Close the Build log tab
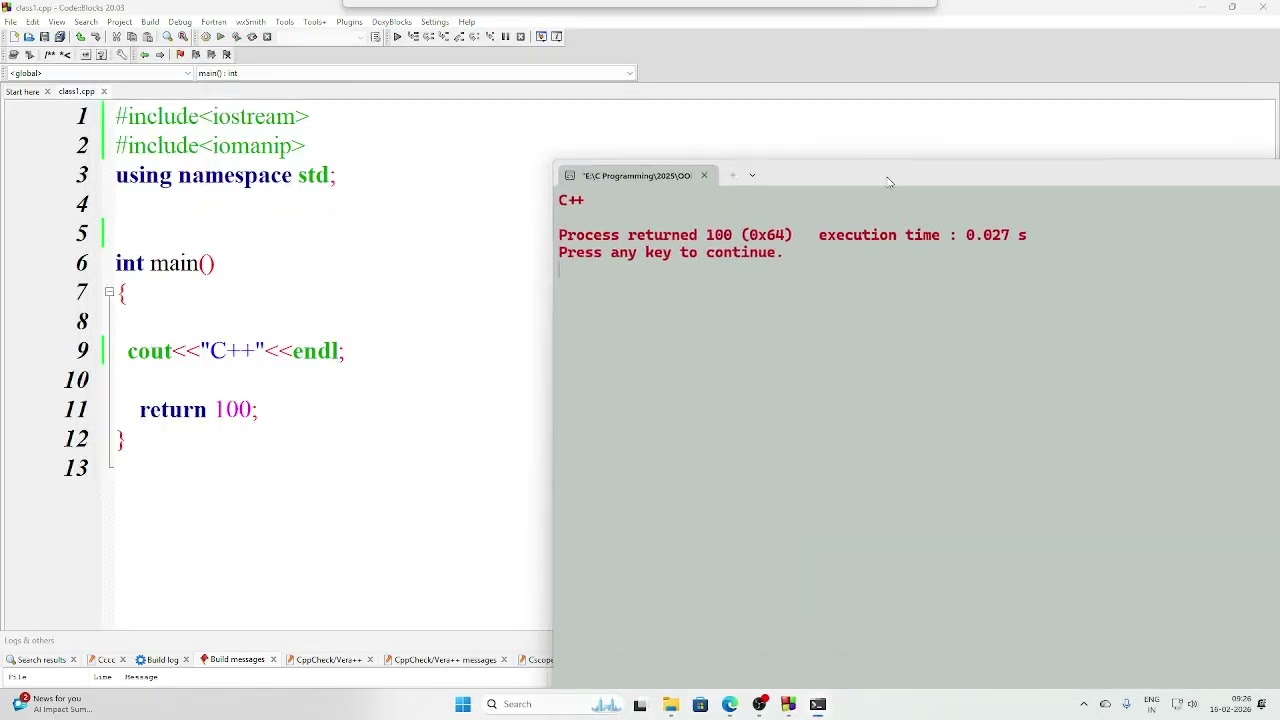This screenshot has width=1280, height=720. click(188, 660)
